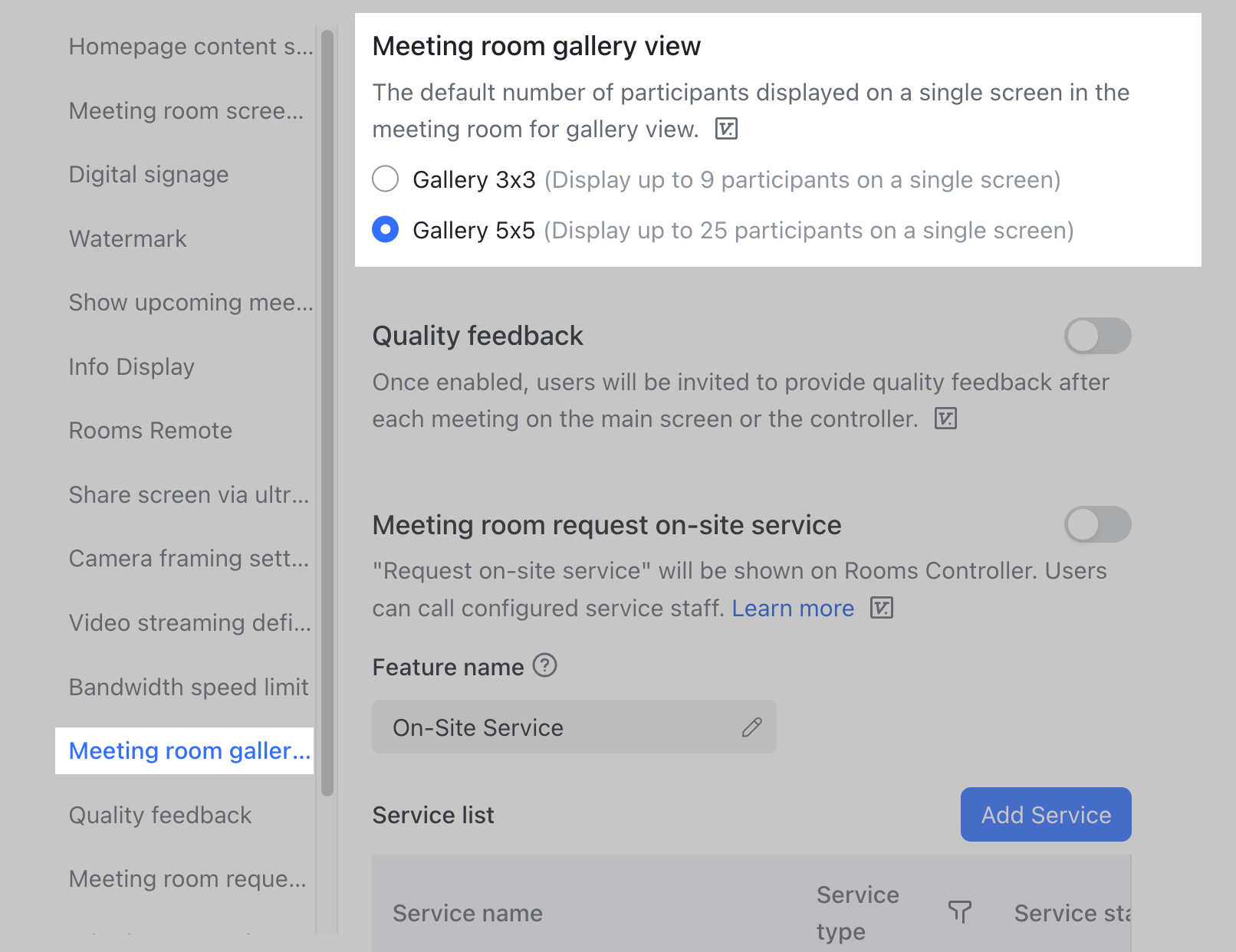Turn on Meeting room request on-site service
The height and width of the screenshot is (952, 1236).
[1097, 525]
